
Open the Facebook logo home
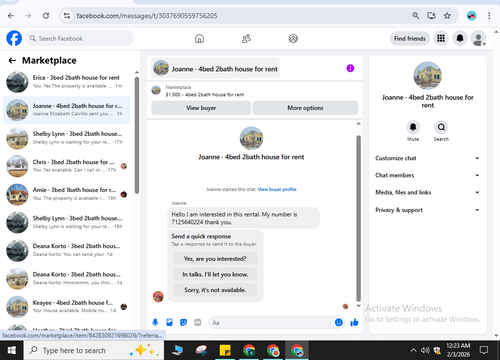tap(14, 38)
